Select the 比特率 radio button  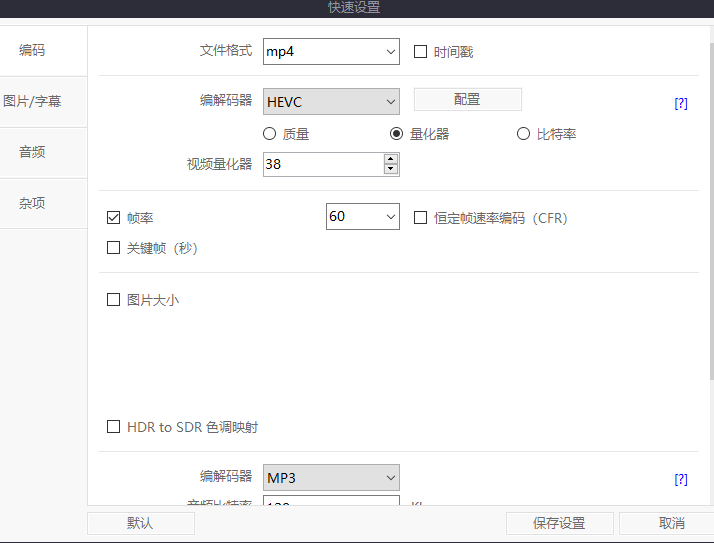click(x=523, y=134)
